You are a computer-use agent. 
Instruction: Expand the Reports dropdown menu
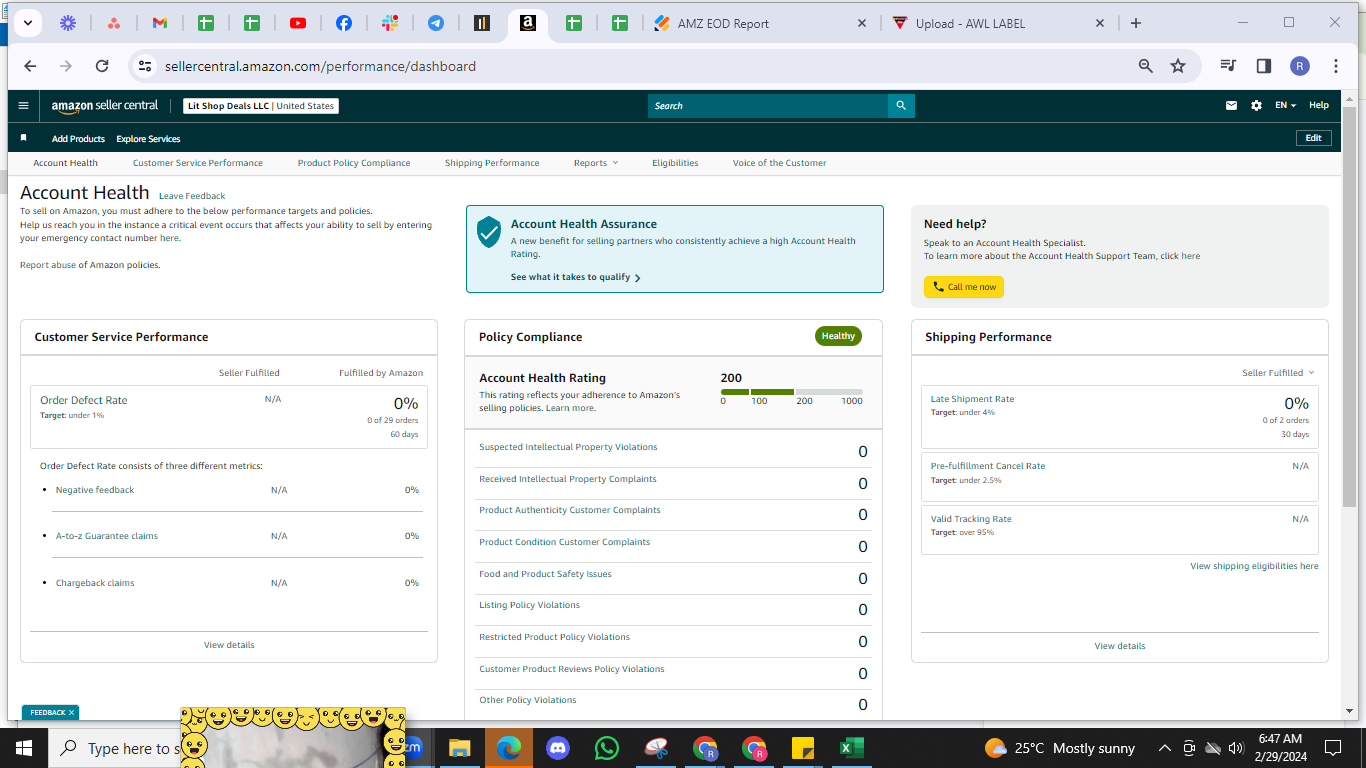[x=596, y=163]
